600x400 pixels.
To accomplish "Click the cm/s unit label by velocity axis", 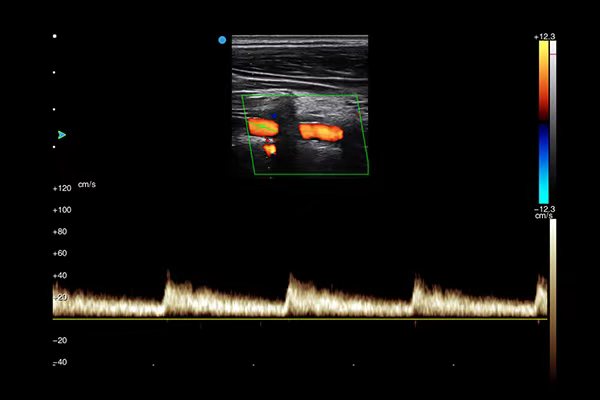I will (87, 184).
